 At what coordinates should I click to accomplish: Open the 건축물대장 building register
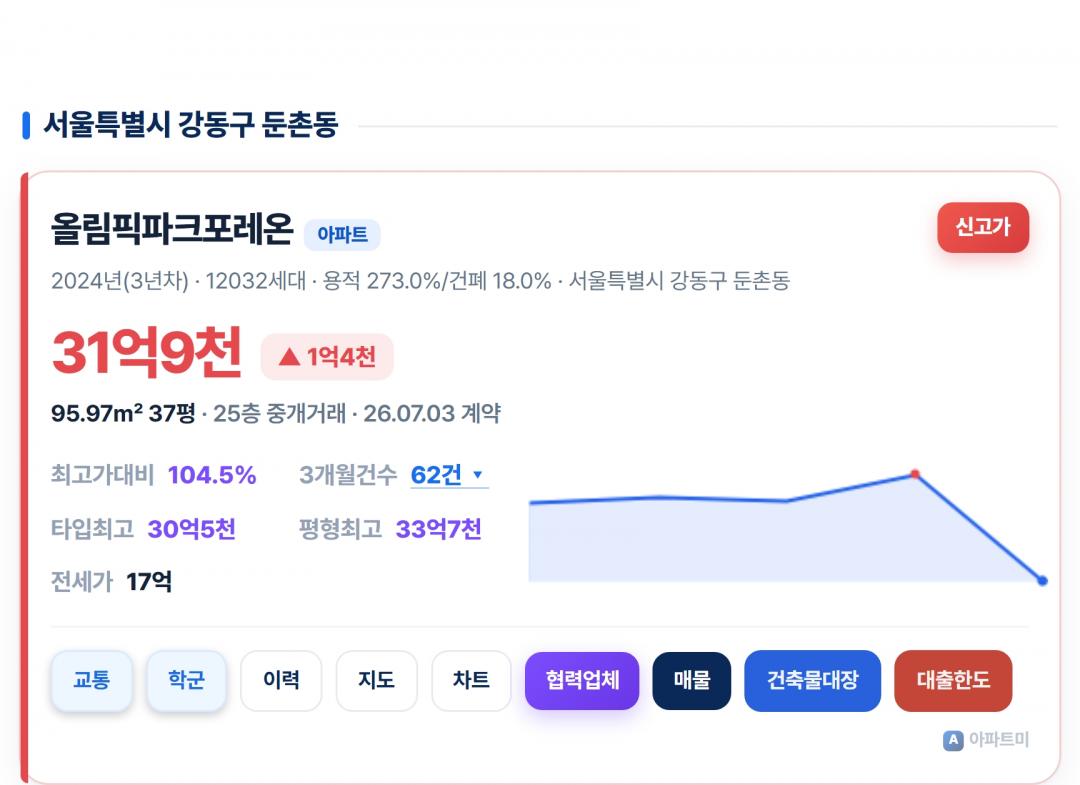point(812,680)
